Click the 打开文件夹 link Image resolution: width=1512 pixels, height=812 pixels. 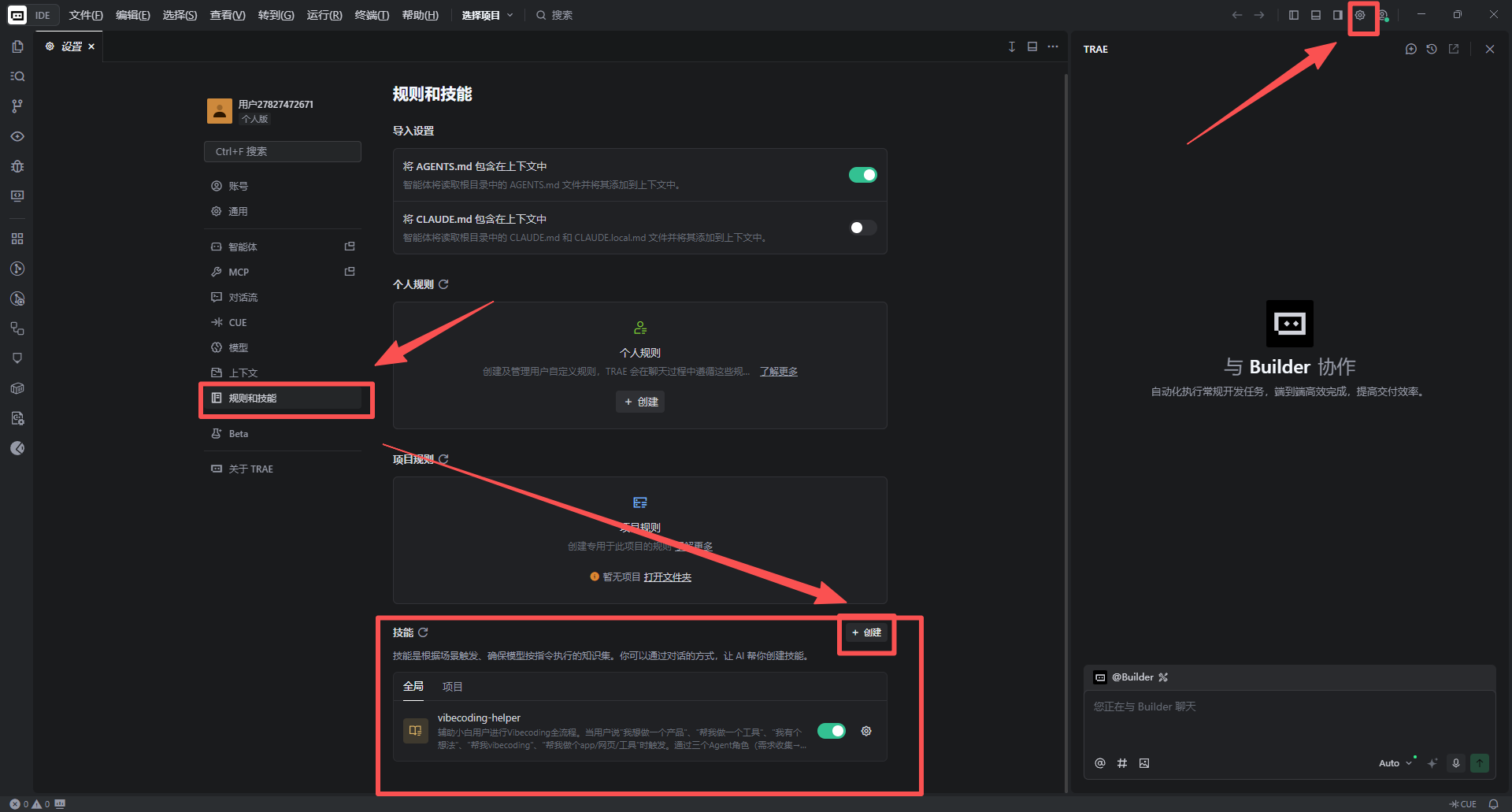[667, 577]
